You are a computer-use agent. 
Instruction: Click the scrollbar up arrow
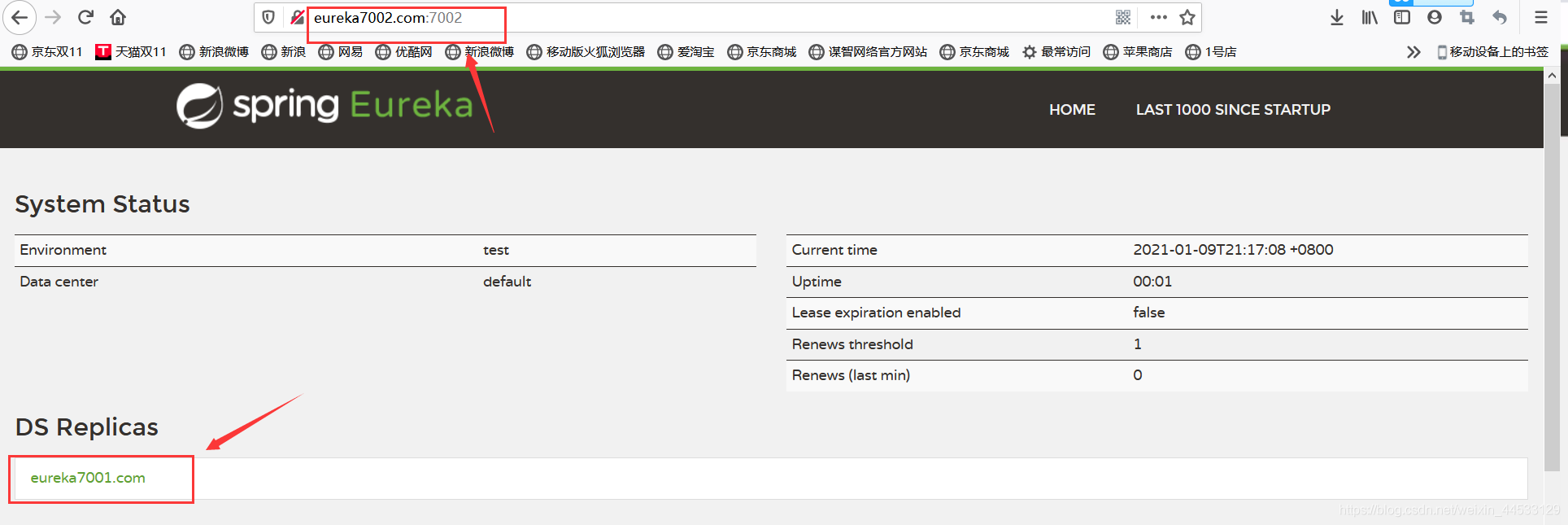[1552, 76]
